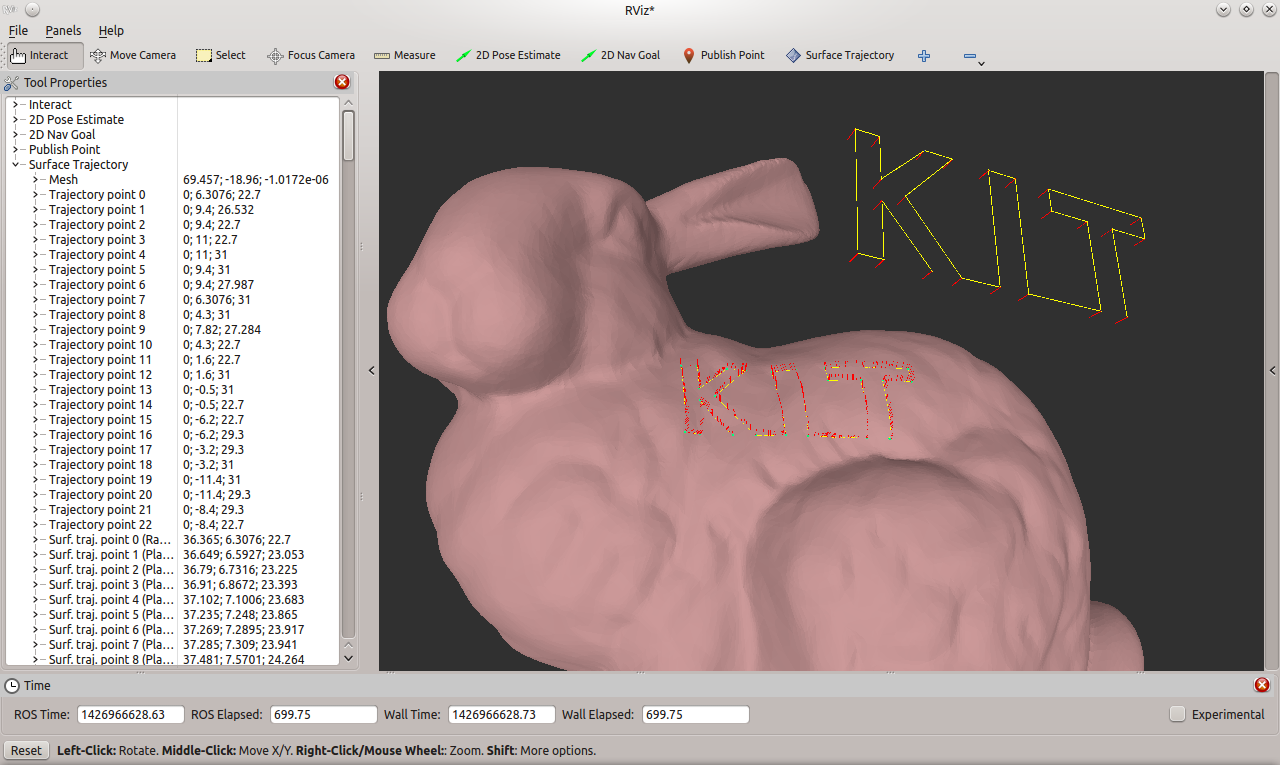This screenshot has height=765, width=1280.
Task: Click the Reset button
Action: [26, 750]
